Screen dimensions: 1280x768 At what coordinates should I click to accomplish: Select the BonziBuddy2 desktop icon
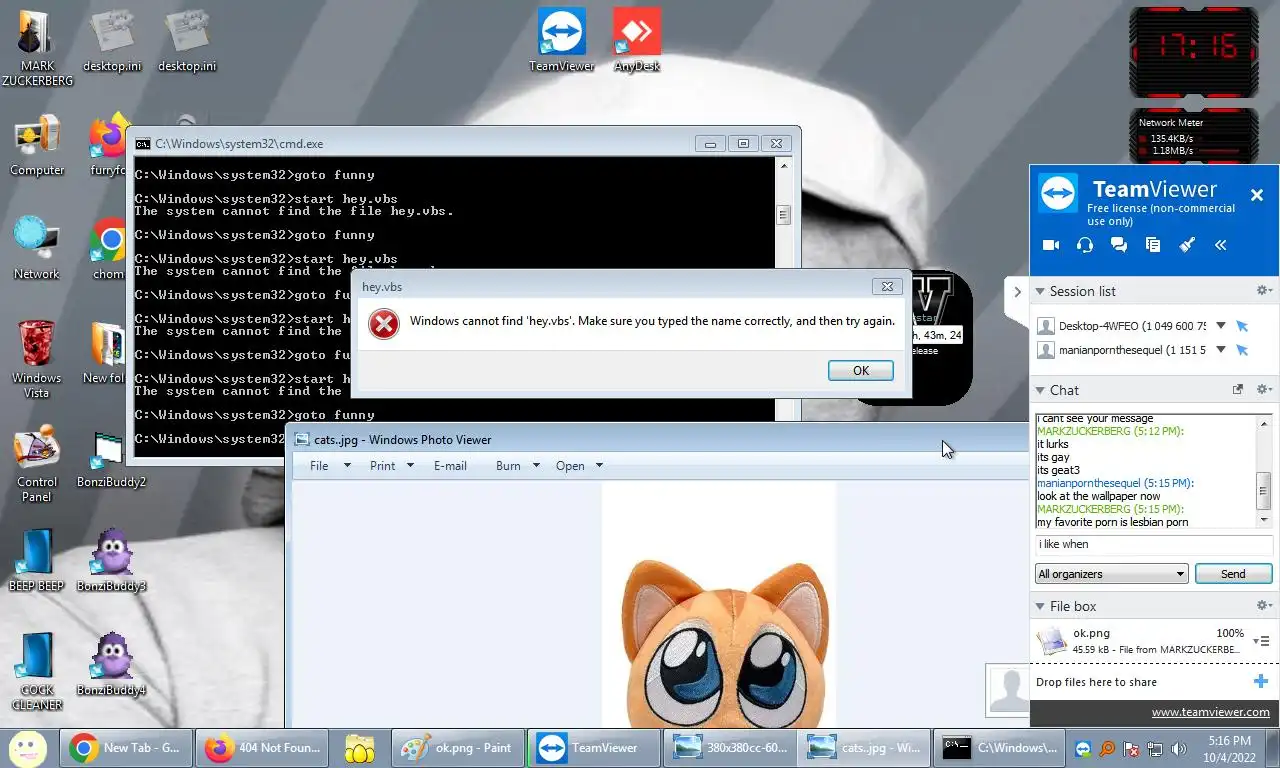[111, 460]
